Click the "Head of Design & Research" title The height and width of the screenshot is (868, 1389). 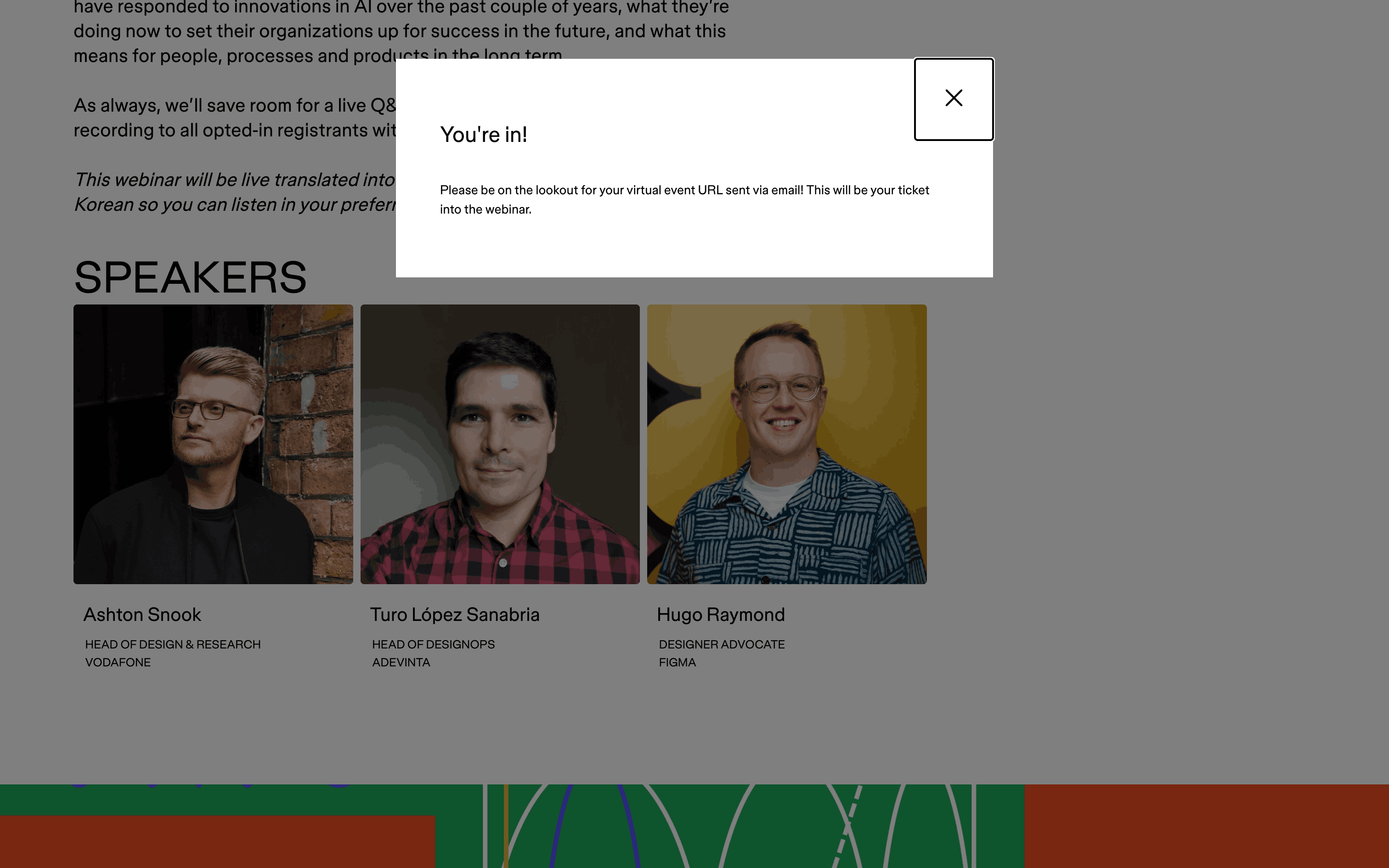pyautogui.click(x=173, y=645)
